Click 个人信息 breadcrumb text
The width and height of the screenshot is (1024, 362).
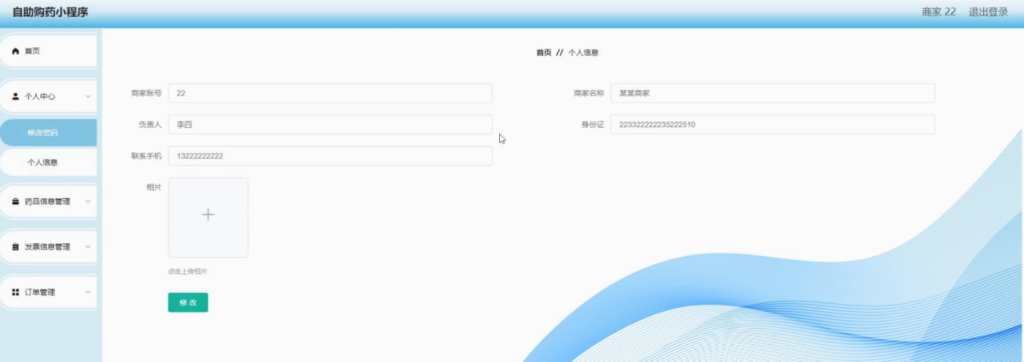point(583,53)
